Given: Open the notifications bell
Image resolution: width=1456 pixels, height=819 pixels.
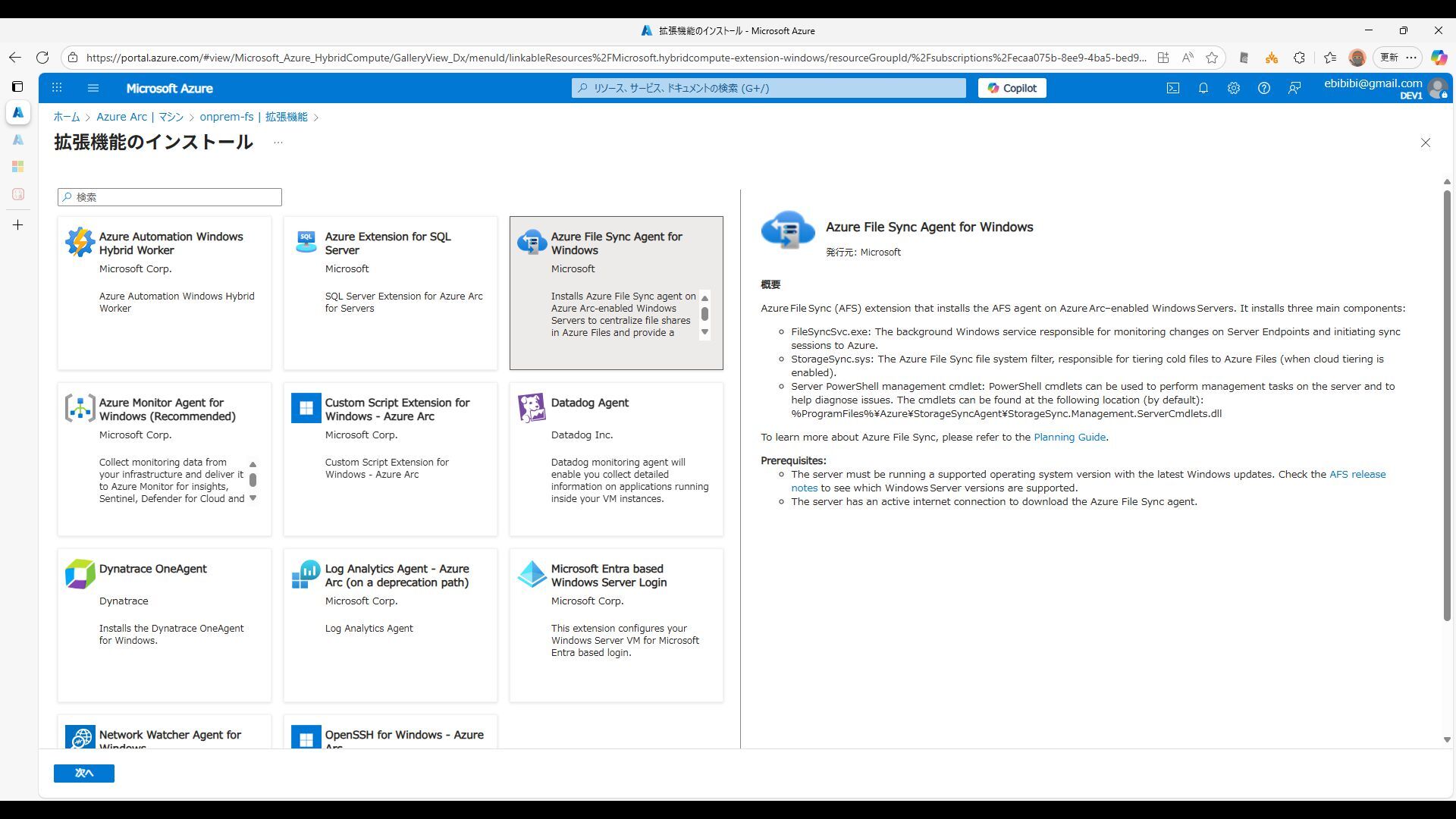Looking at the screenshot, I should [1203, 88].
